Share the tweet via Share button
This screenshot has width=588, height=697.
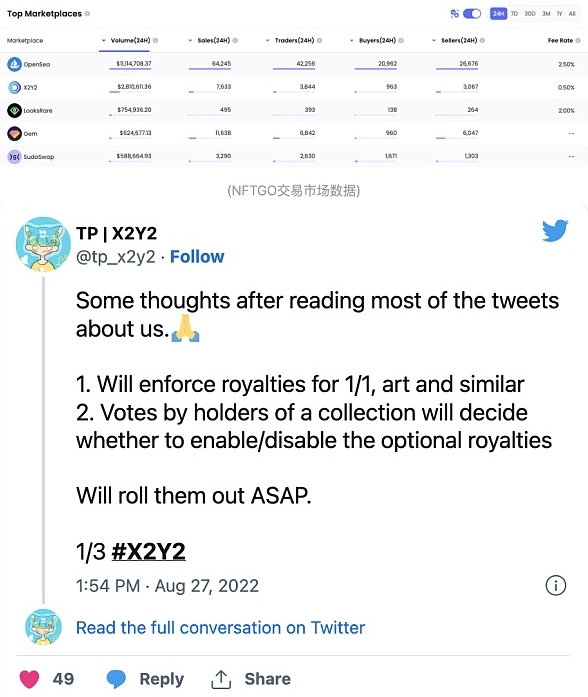[251, 679]
